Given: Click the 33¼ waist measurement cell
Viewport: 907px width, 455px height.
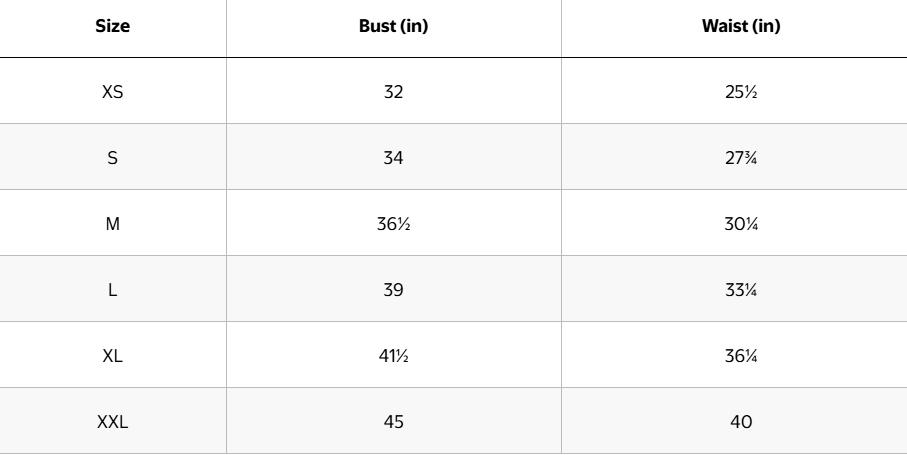Looking at the screenshot, I should point(741,289).
